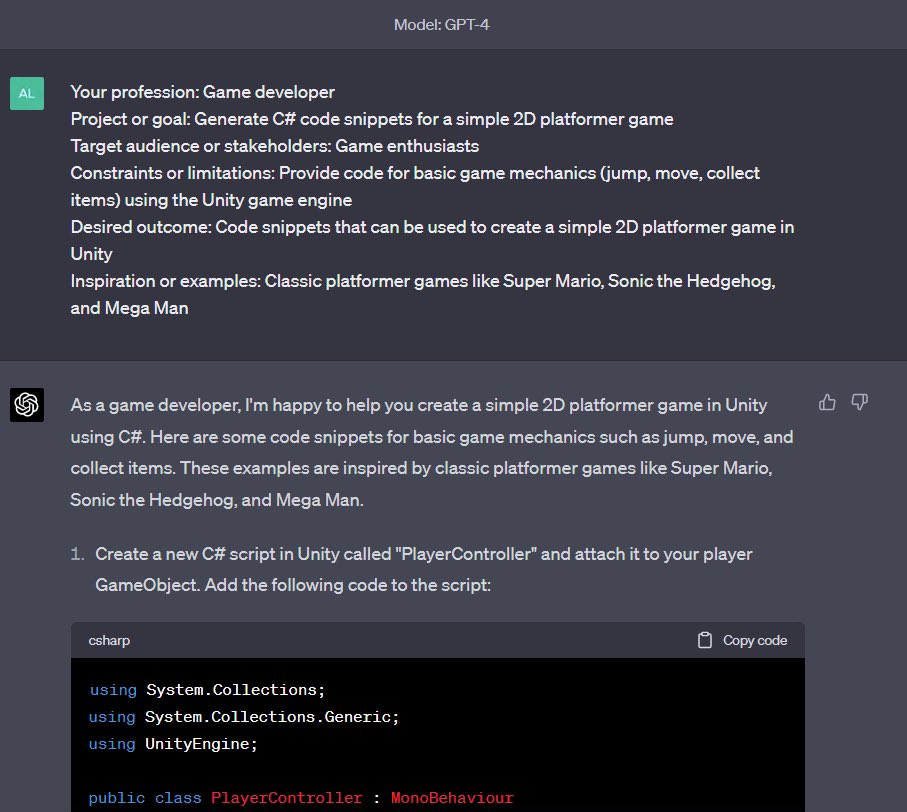The height and width of the screenshot is (812, 907).
Task: Click the line 'Your profession: Game developer'
Action: 202,92
